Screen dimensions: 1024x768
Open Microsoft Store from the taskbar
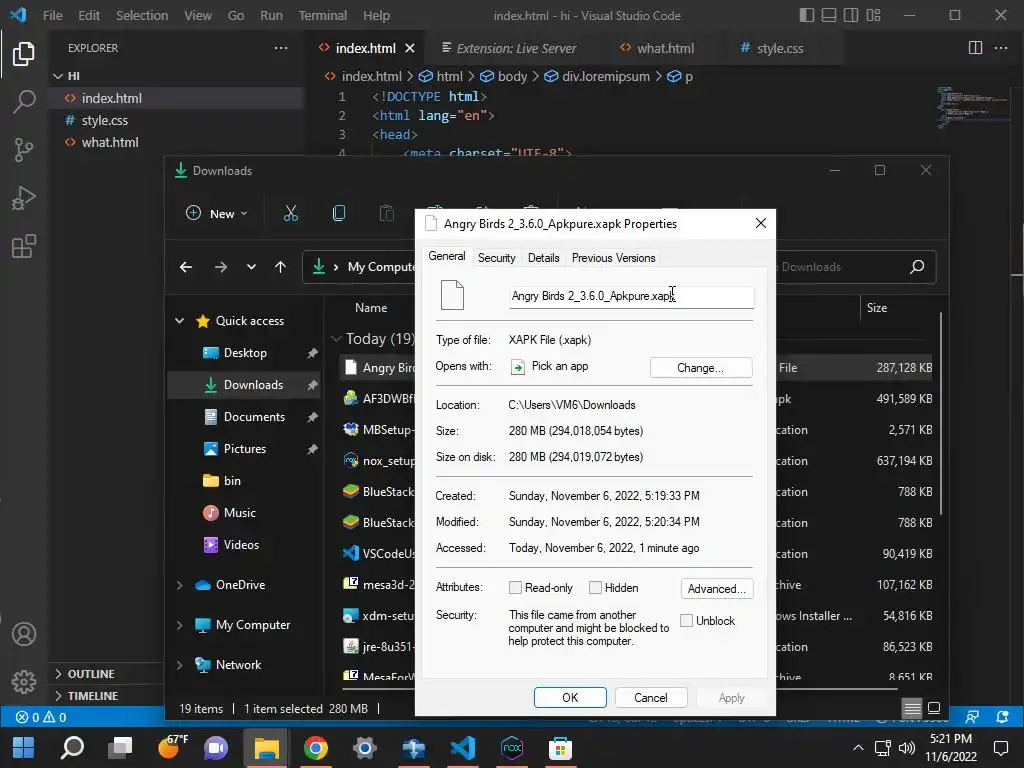coord(560,748)
